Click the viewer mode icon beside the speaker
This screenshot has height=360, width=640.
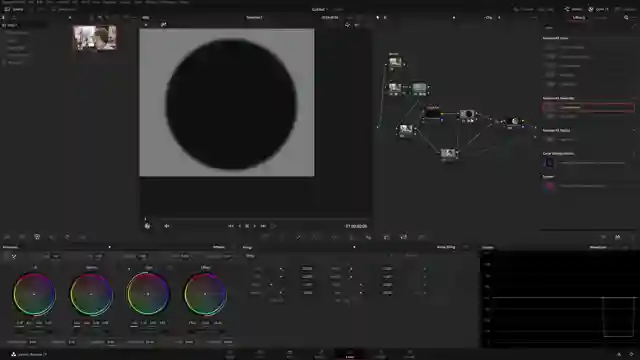[147, 226]
